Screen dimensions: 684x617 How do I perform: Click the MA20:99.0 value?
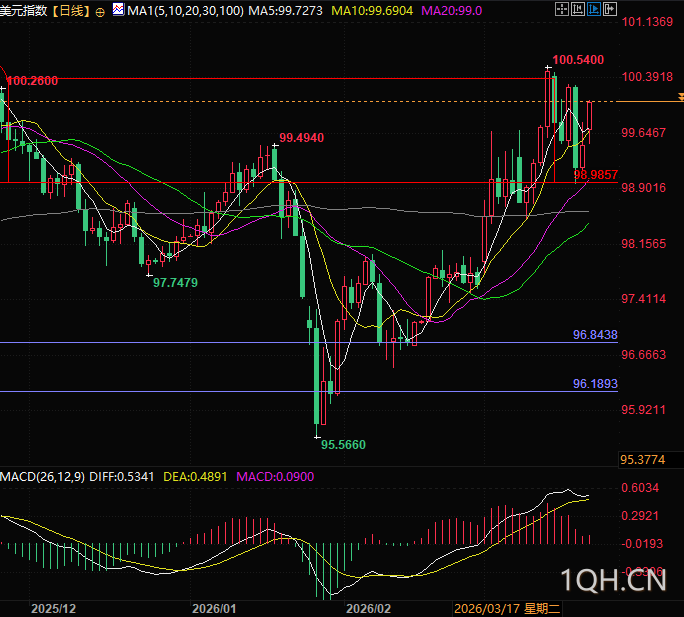click(451, 11)
